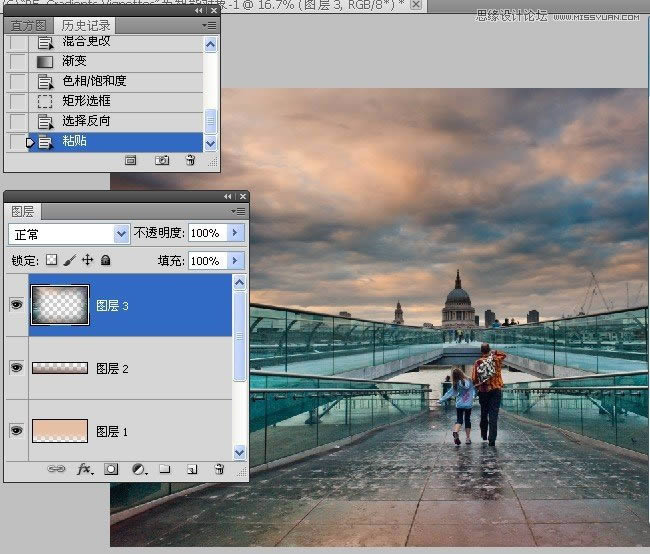Add a layer mask
650x554 pixels.
coord(112,468)
